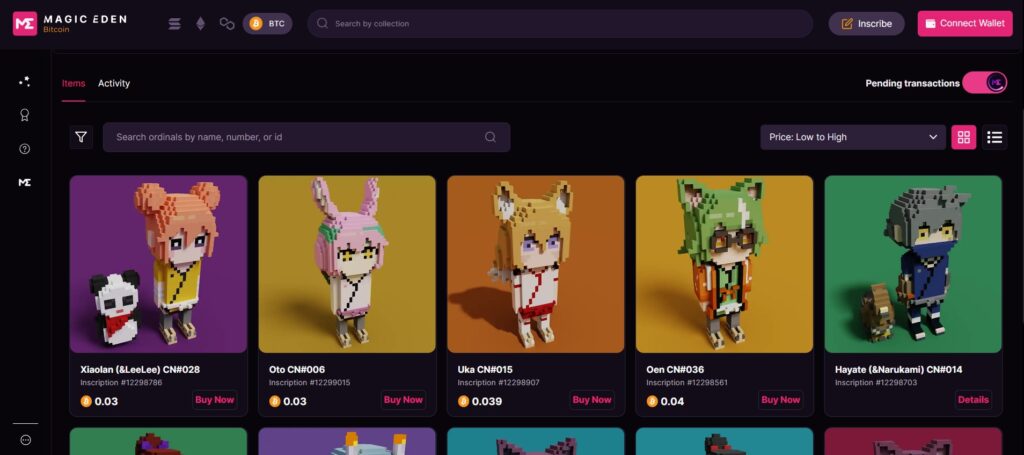The width and height of the screenshot is (1024, 455).
Task: Click Connect Wallet button
Action: point(965,24)
